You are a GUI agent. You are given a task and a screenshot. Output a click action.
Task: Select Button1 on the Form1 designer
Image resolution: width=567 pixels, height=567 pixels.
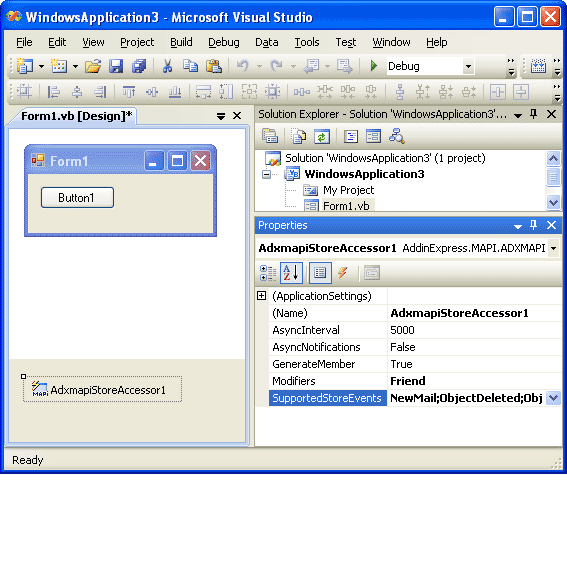pyautogui.click(x=77, y=198)
